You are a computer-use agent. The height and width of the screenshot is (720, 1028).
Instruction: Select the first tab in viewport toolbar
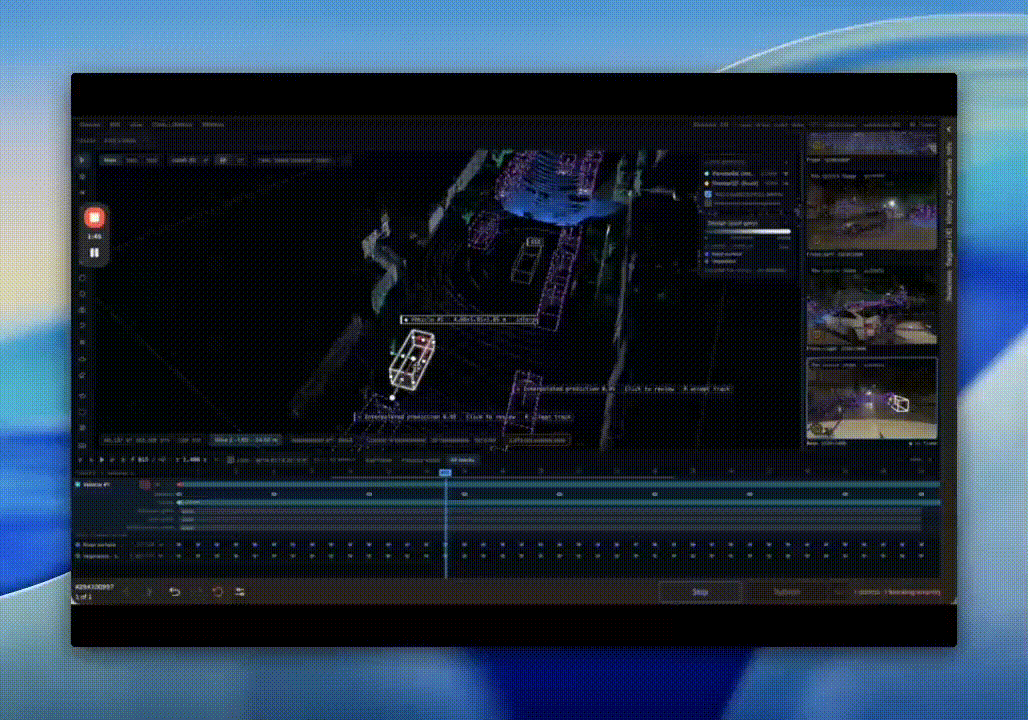pos(110,160)
